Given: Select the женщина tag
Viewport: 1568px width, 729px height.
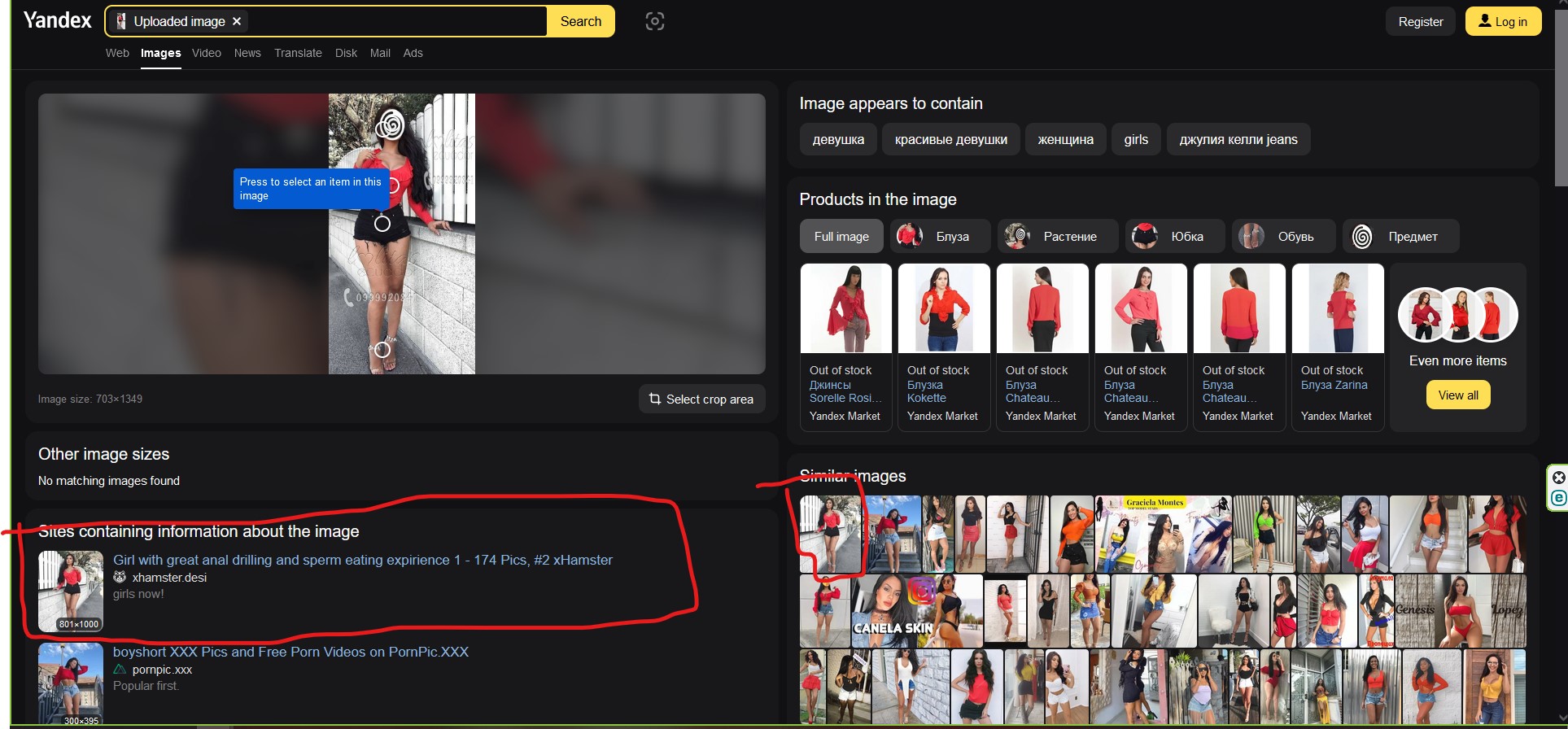Looking at the screenshot, I should coord(1065,139).
